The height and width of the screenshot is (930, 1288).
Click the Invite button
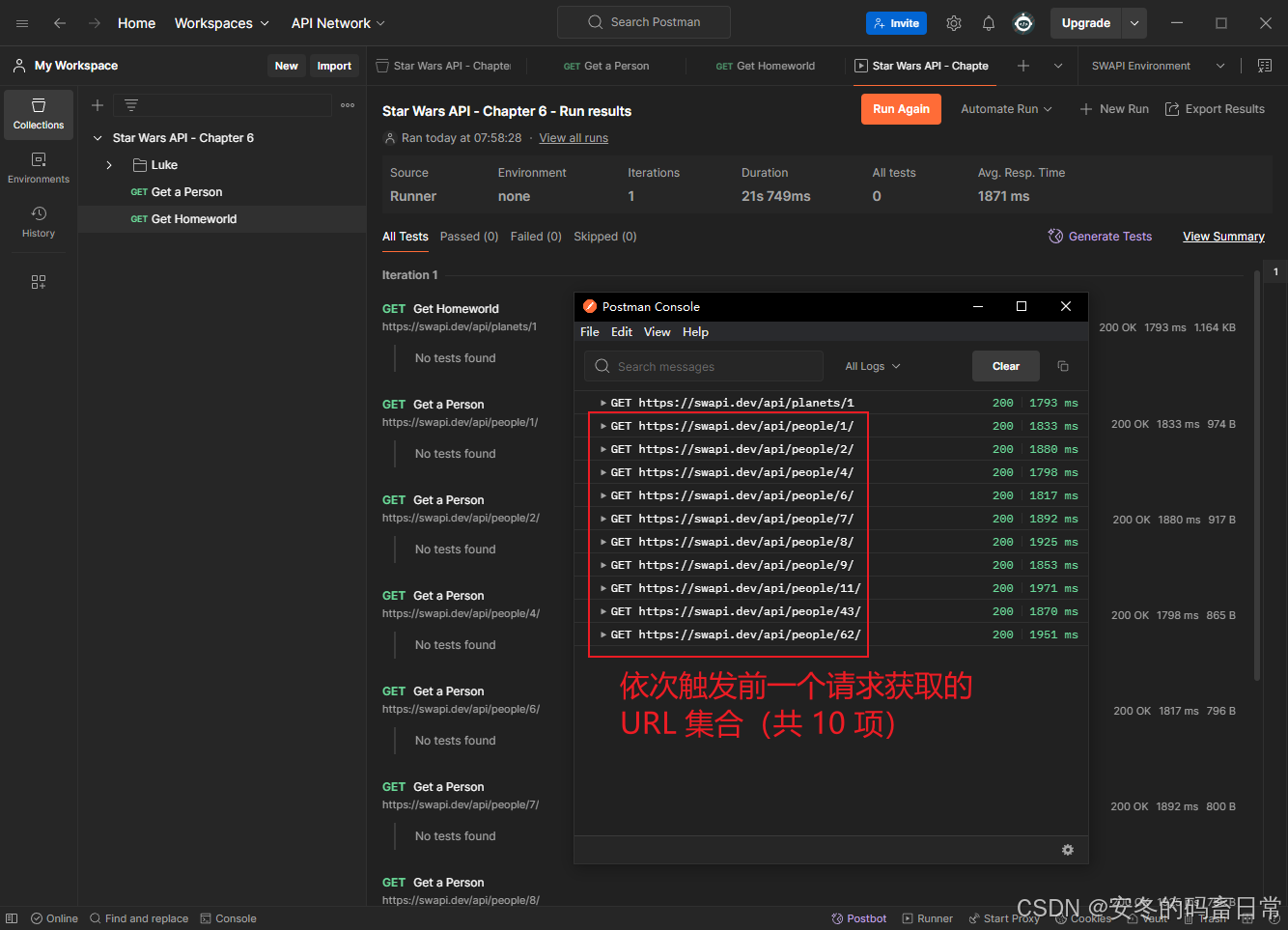coord(897,23)
